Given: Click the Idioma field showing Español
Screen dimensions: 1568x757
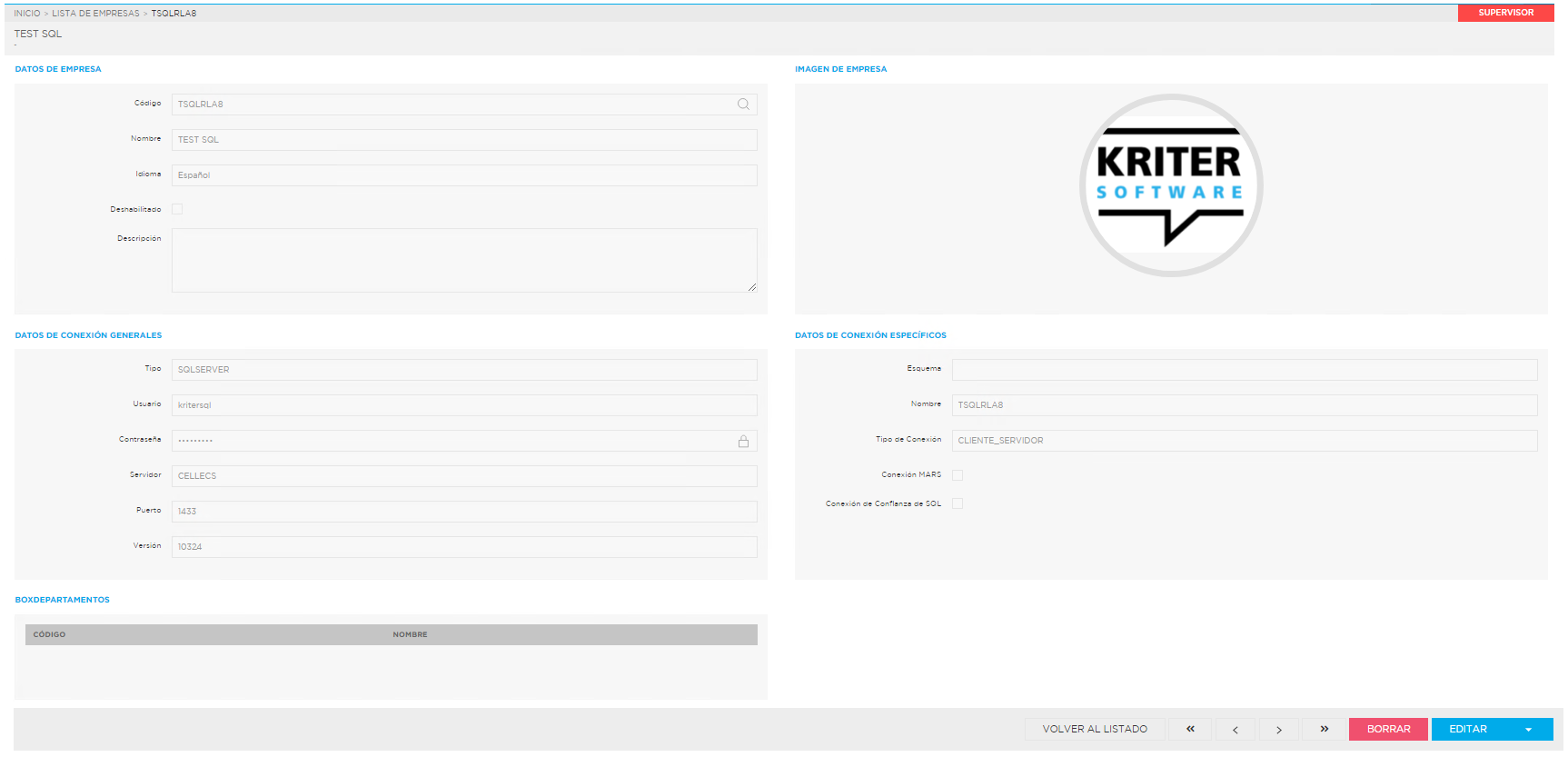Looking at the screenshot, I should tap(464, 175).
